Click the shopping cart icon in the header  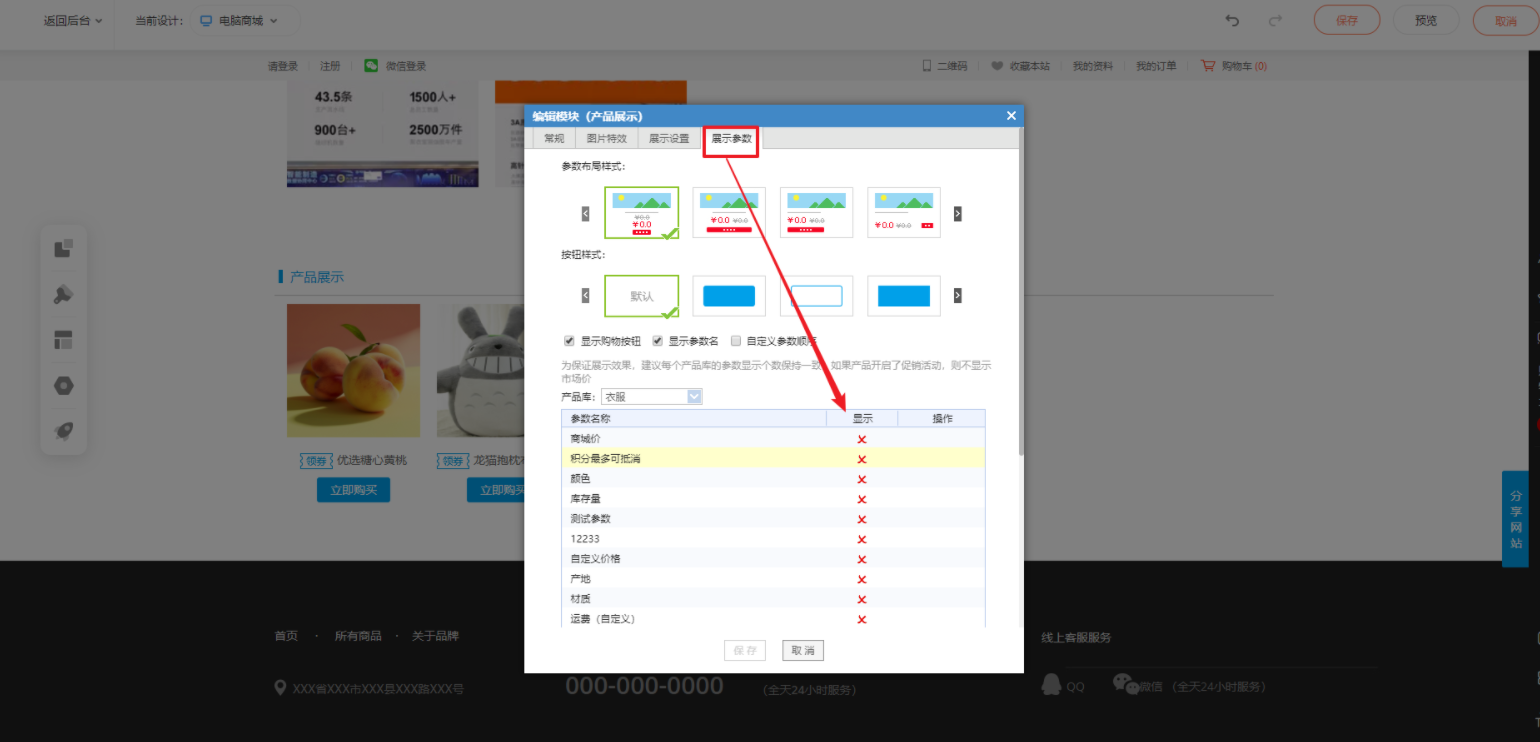[x=1208, y=66]
